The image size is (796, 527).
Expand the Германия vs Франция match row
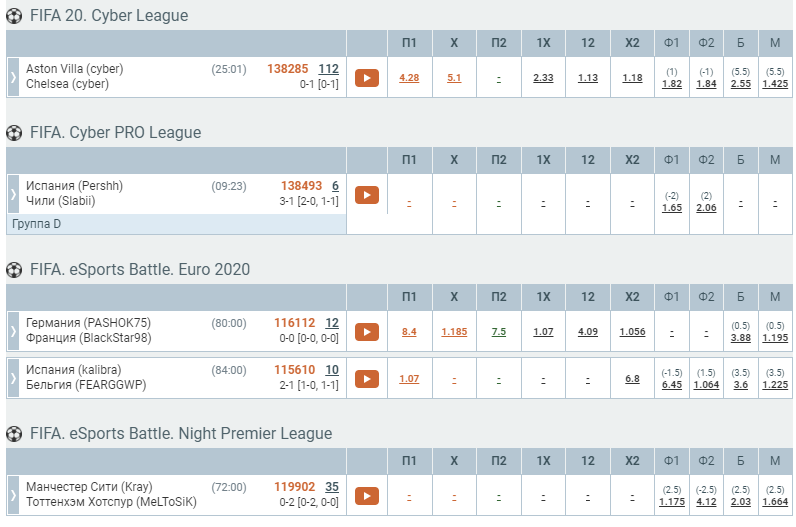[x=13, y=331]
